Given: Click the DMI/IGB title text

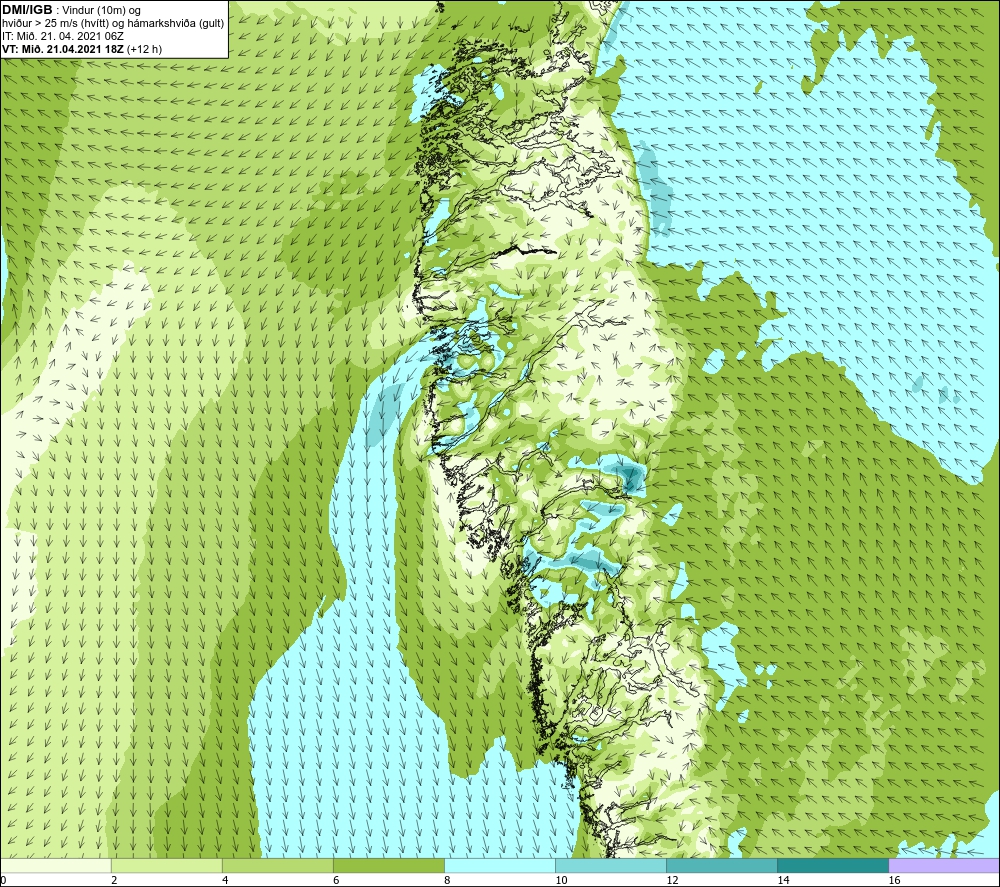Looking at the screenshot, I should pos(27,10).
